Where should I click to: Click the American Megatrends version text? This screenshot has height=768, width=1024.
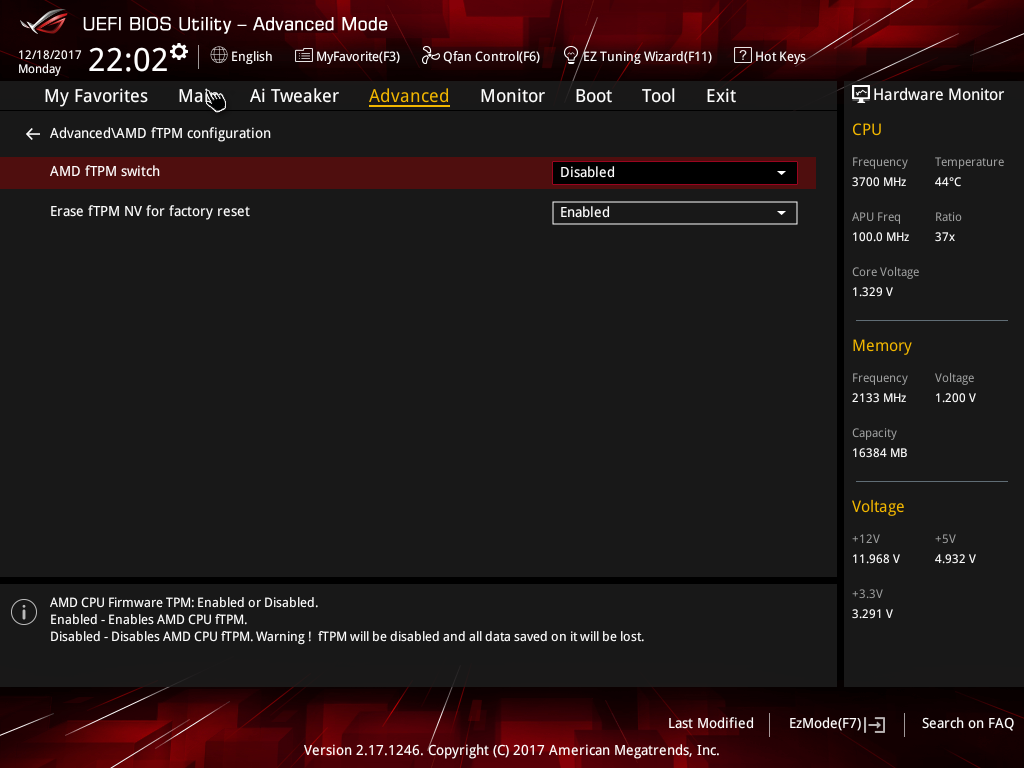point(511,750)
